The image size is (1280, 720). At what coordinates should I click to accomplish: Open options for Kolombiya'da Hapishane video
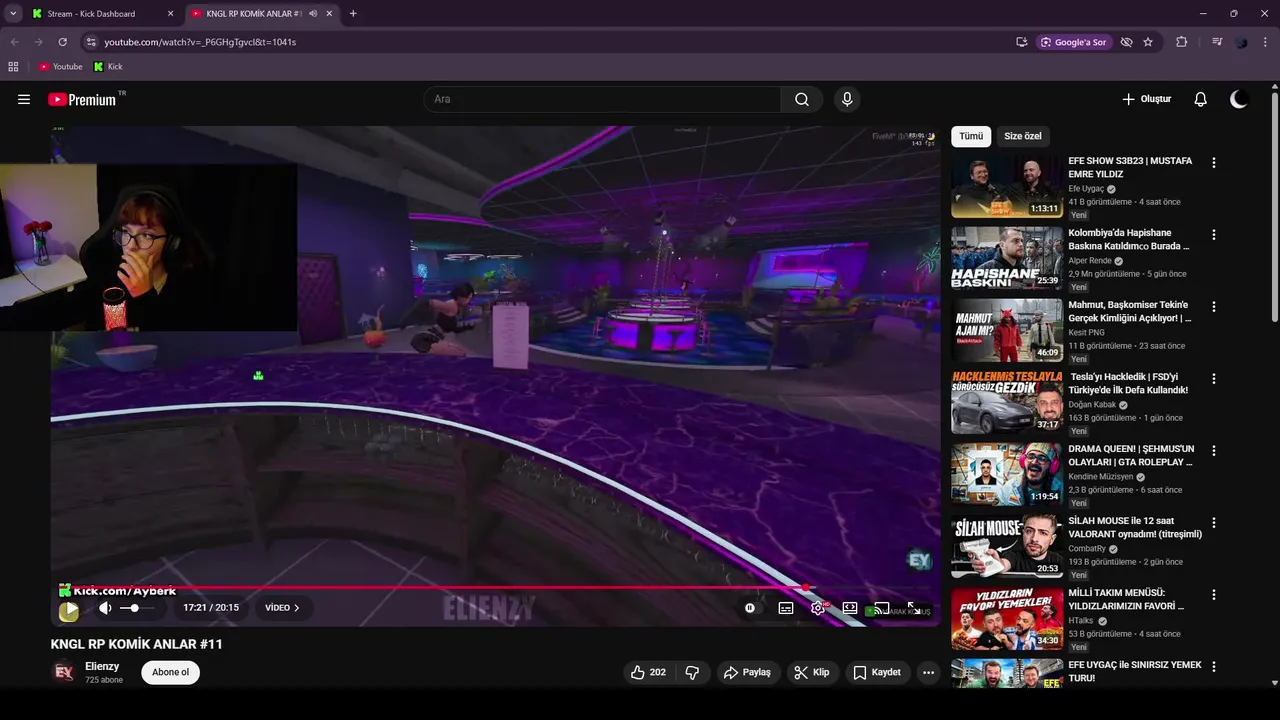[x=1214, y=234]
